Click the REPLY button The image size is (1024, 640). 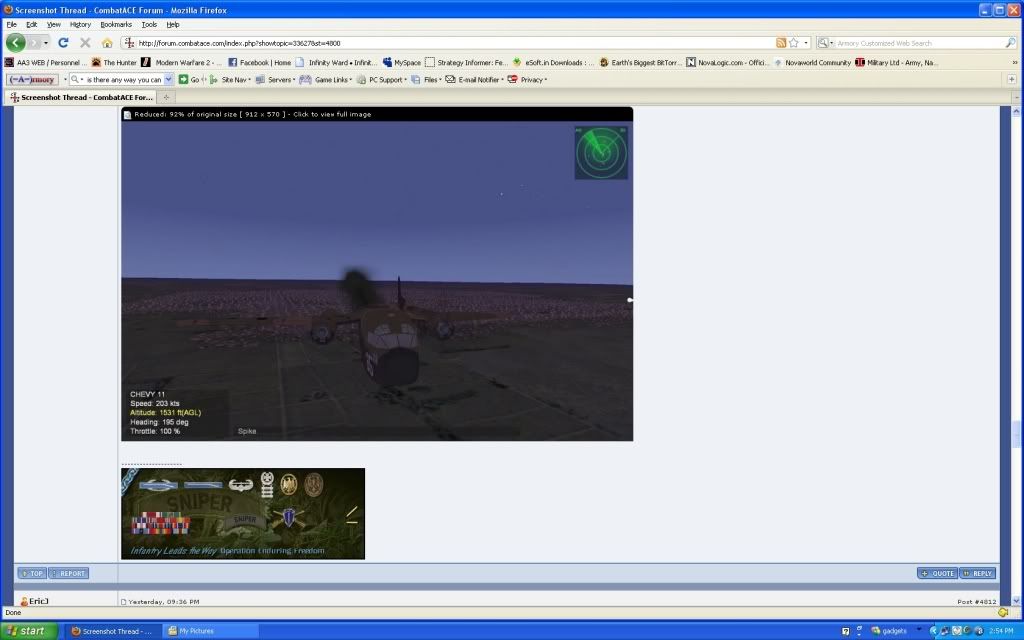click(x=978, y=573)
